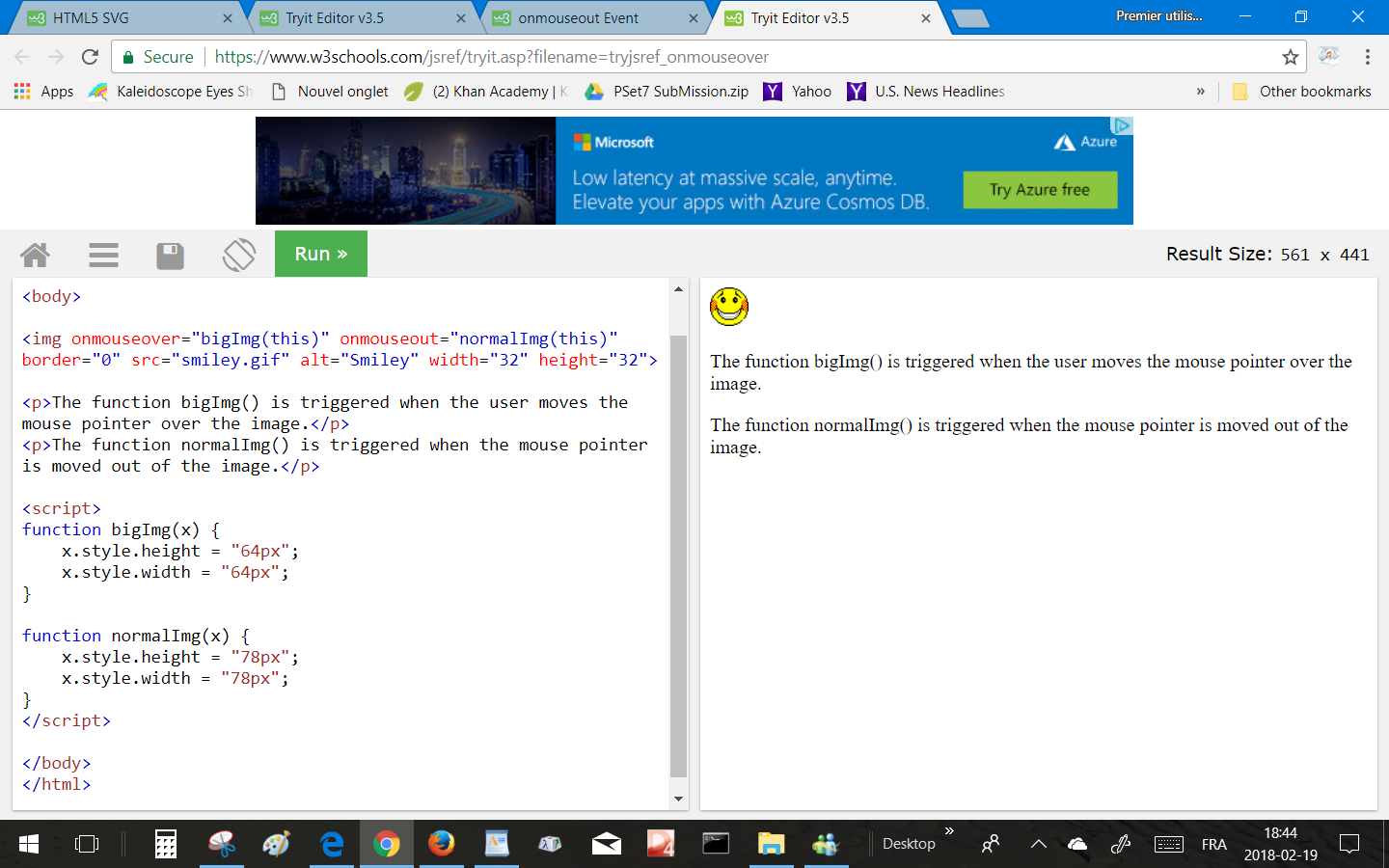Click the browser extension icon

[1329, 56]
